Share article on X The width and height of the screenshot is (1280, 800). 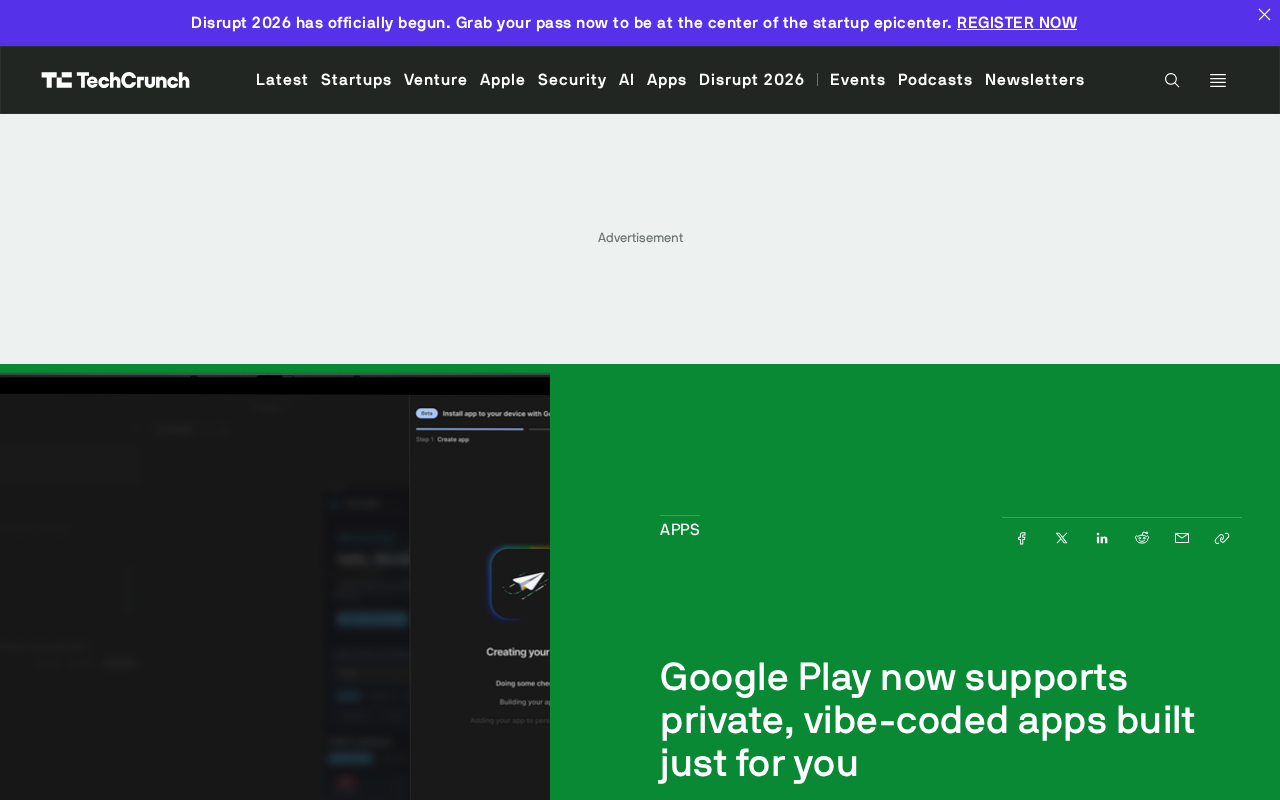pos(1062,538)
